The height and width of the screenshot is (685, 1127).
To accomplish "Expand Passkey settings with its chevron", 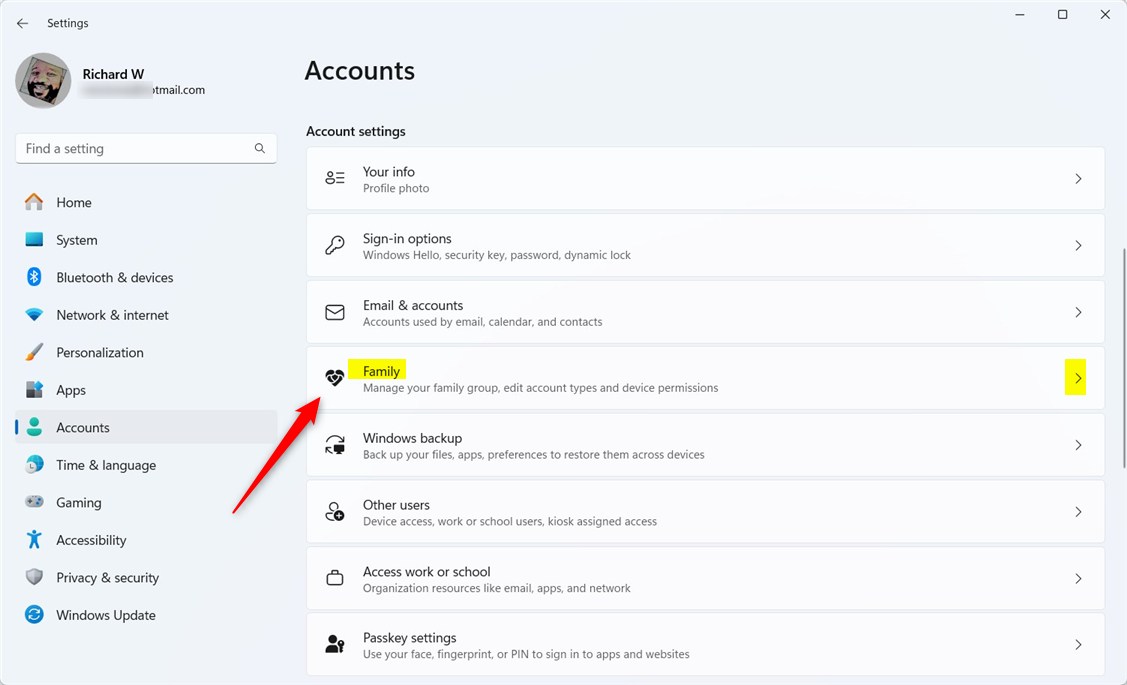I will click(x=1078, y=645).
